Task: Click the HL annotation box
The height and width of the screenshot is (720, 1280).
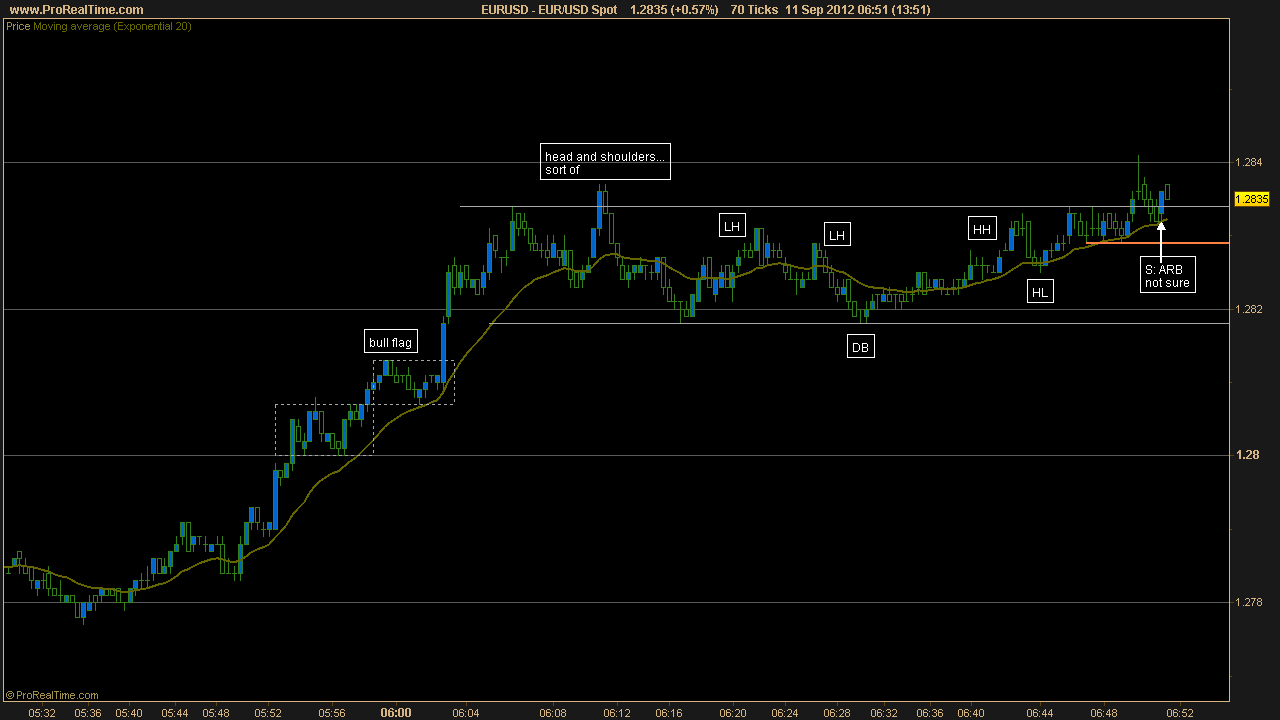Action: pos(1040,292)
